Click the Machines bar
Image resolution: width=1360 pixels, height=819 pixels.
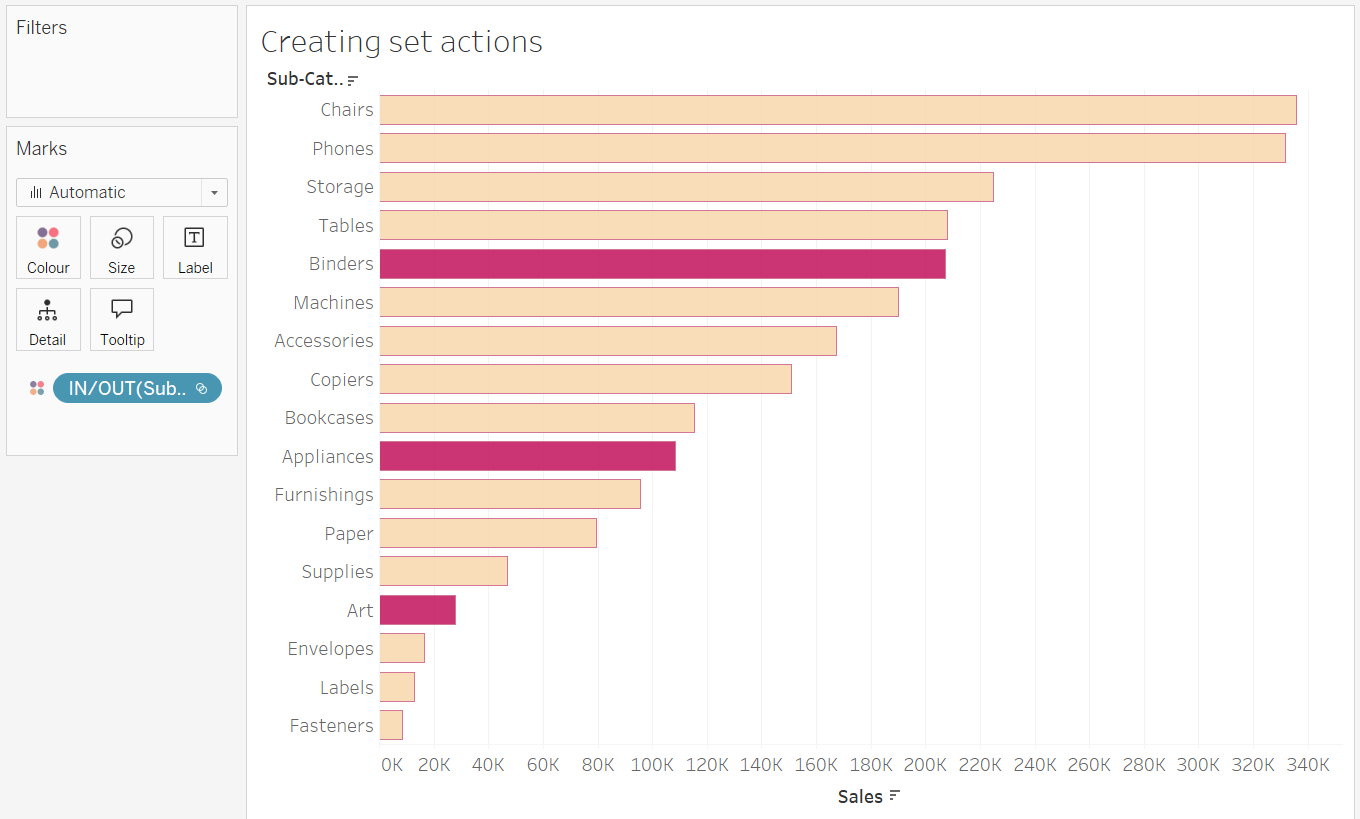[x=638, y=302]
